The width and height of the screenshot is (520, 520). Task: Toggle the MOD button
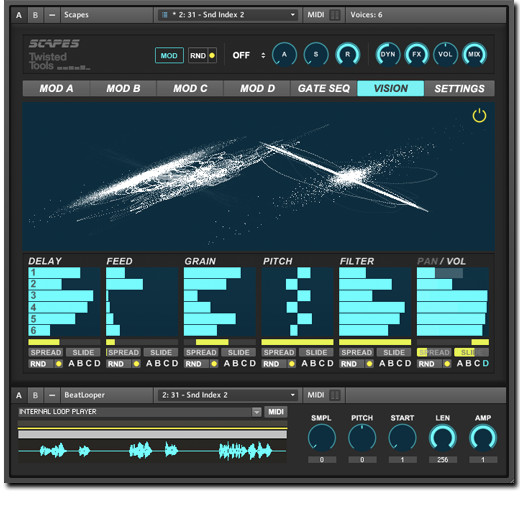[169, 55]
